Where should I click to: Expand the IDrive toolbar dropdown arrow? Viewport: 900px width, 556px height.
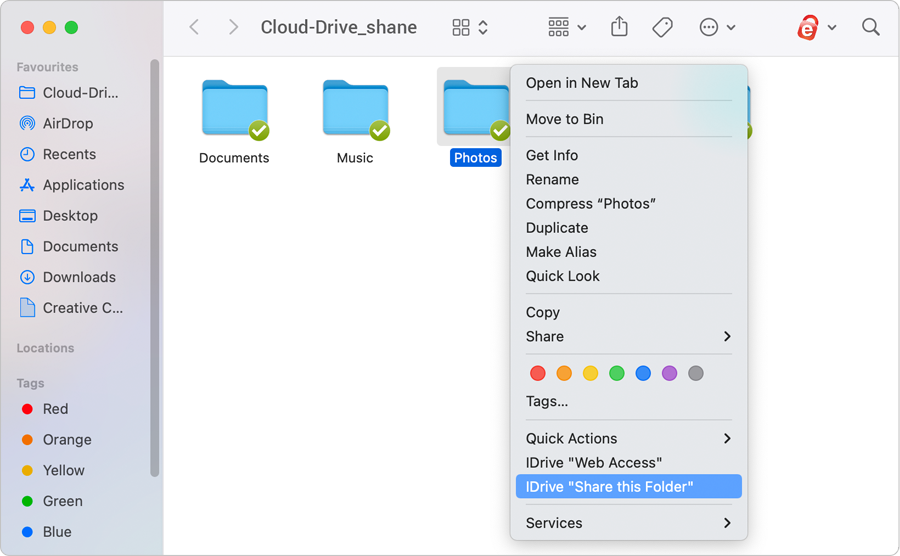pyautogui.click(x=832, y=27)
